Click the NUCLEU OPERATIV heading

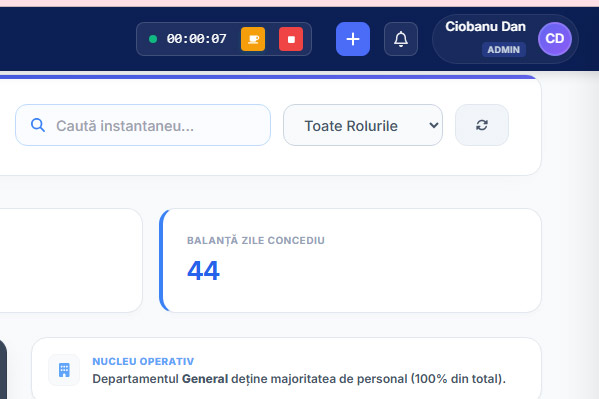pos(143,361)
